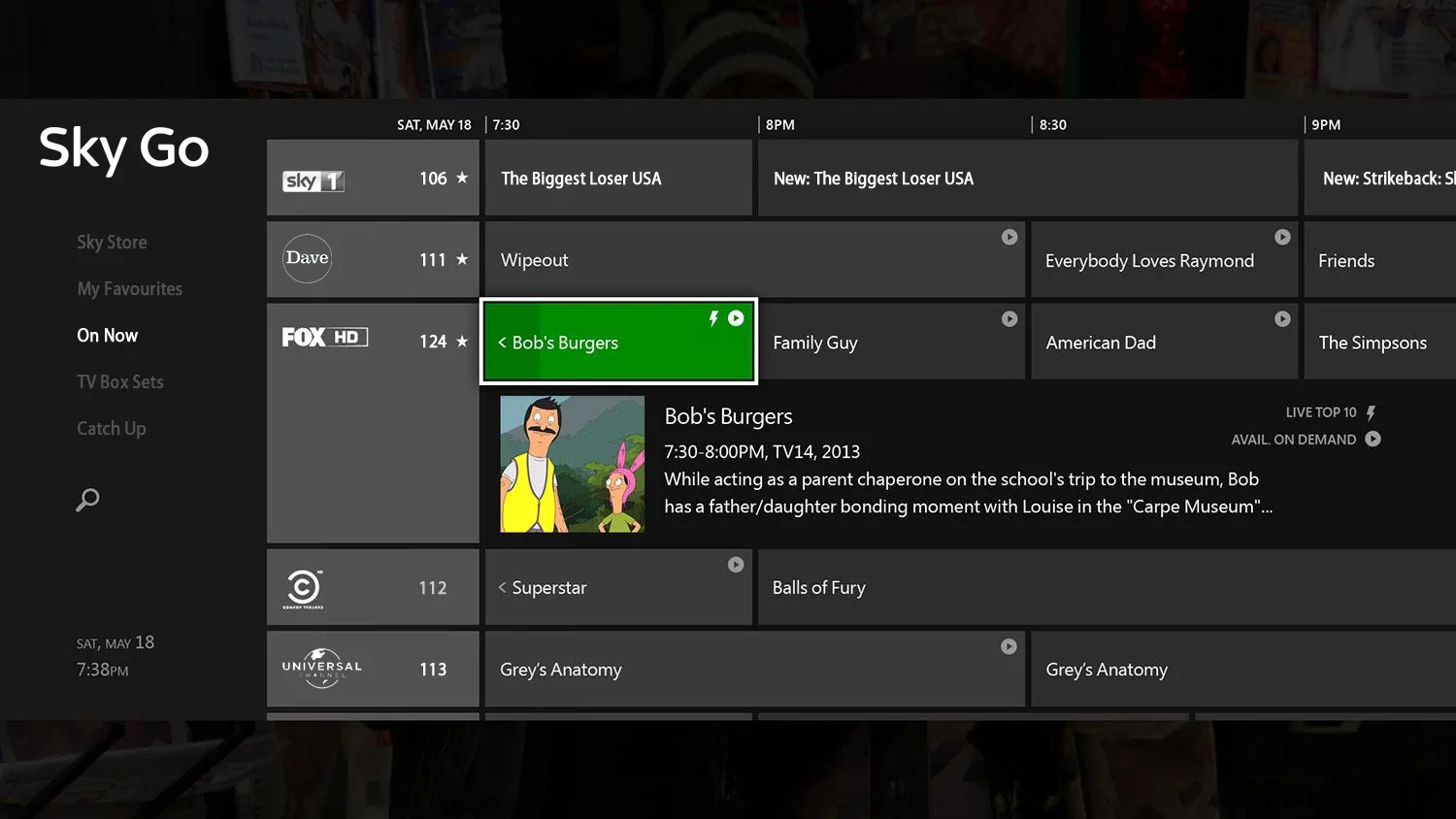
Task: Click the Avail. On Demand play icon
Action: pyautogui.click(x=1373, y=439)
